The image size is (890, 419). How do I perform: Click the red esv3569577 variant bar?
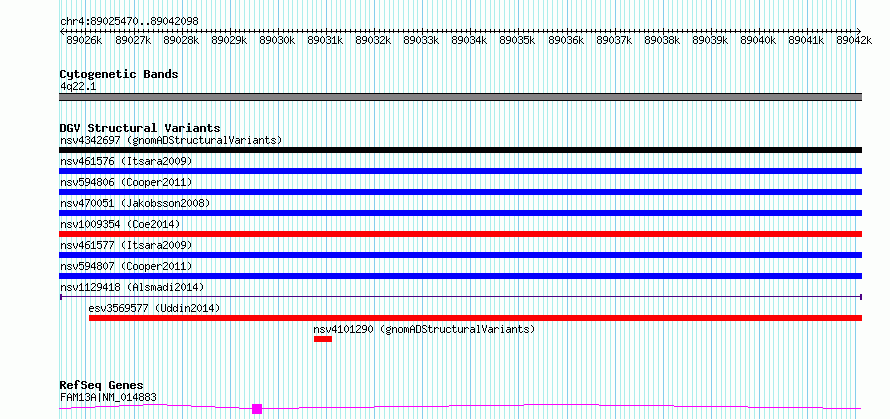point(476,318)
